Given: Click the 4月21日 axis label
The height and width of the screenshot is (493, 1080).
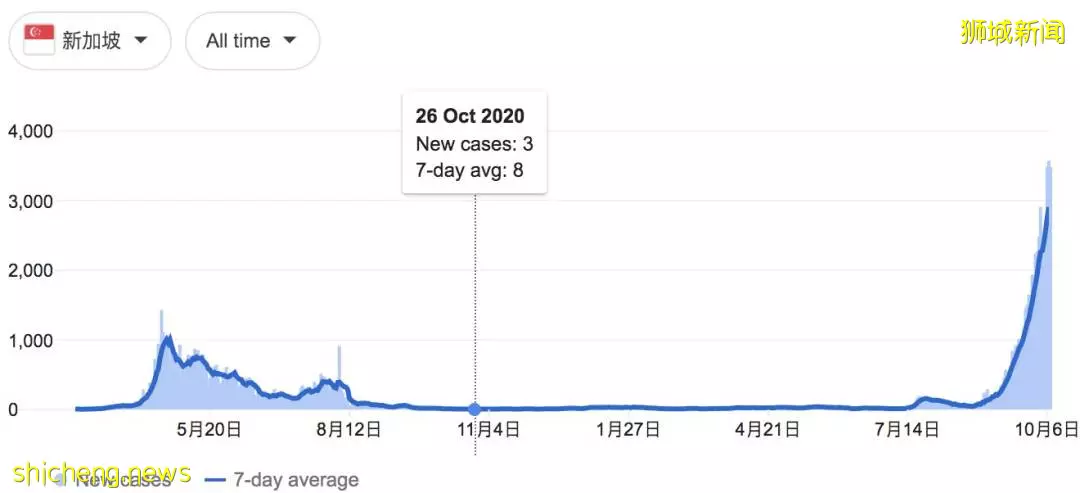Looking at the screenshot, I should point(767,431).
